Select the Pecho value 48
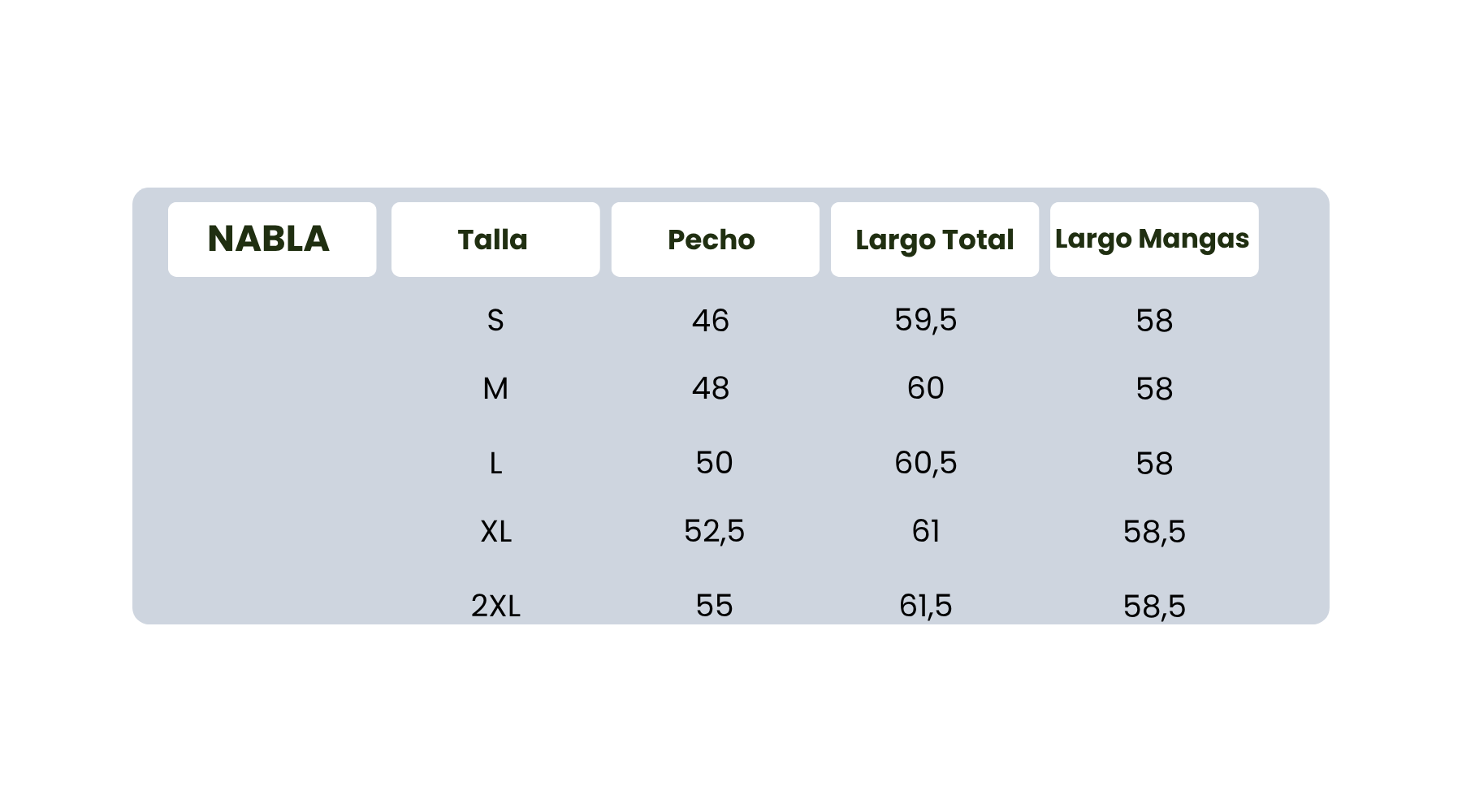1462x812 pixels. (x=711, y=389)
